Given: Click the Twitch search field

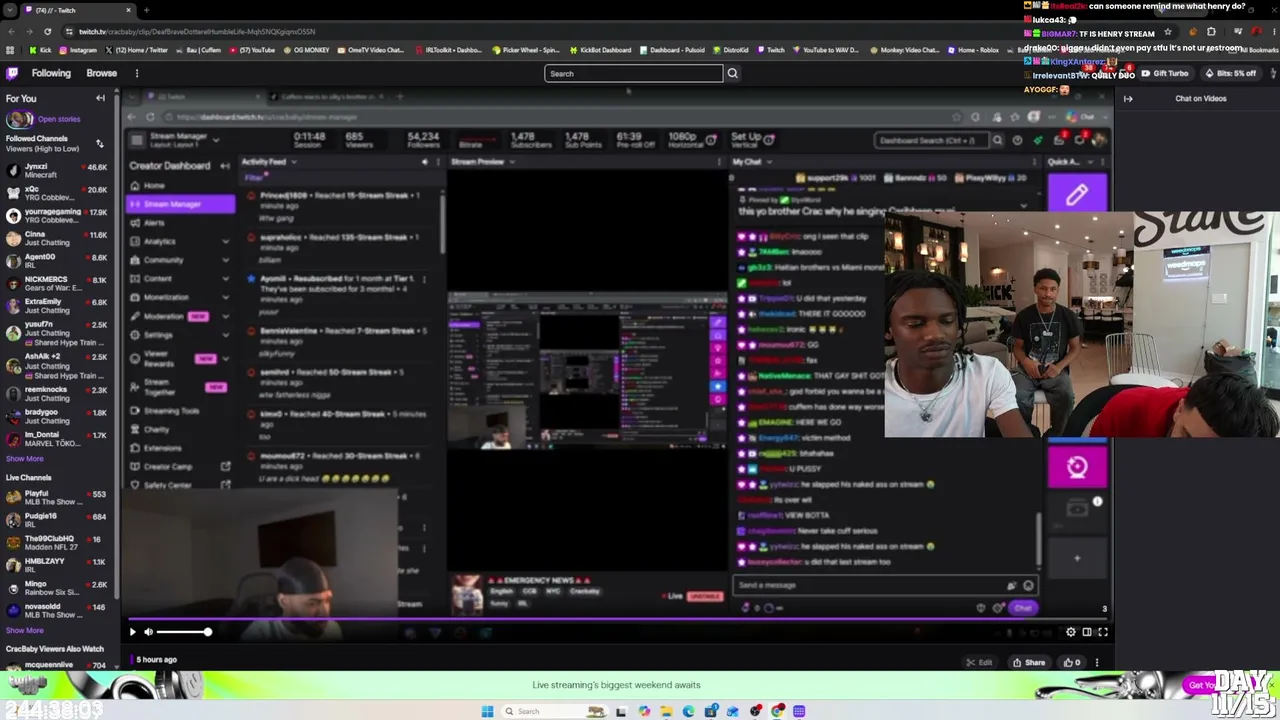Looking at the screenshot, I should tap(633, 73).
